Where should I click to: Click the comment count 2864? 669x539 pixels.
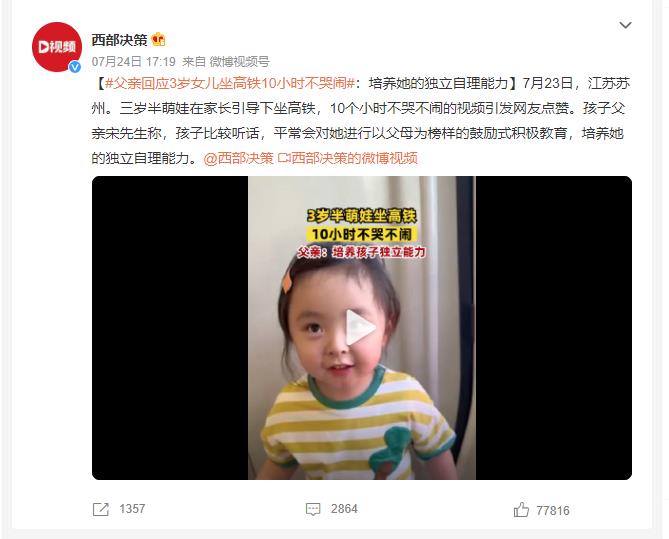(x=344, y=509)
